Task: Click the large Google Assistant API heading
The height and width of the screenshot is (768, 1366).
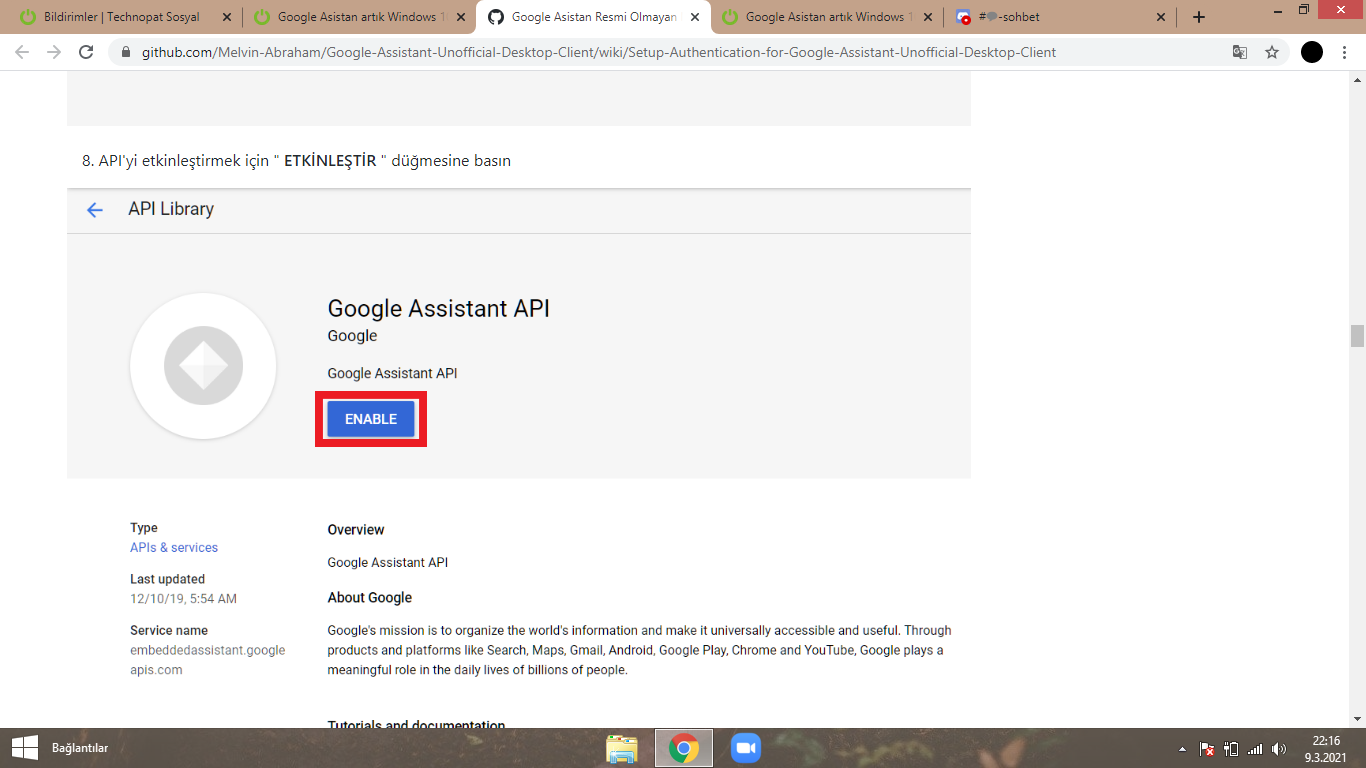Action: (x=439, y=308)
